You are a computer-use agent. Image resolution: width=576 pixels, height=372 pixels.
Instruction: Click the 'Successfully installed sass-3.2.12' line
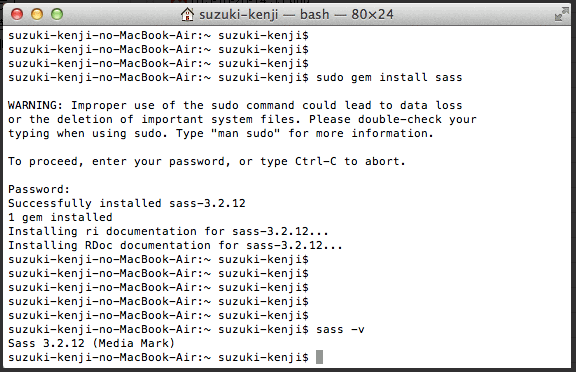[x=127, y=203]
